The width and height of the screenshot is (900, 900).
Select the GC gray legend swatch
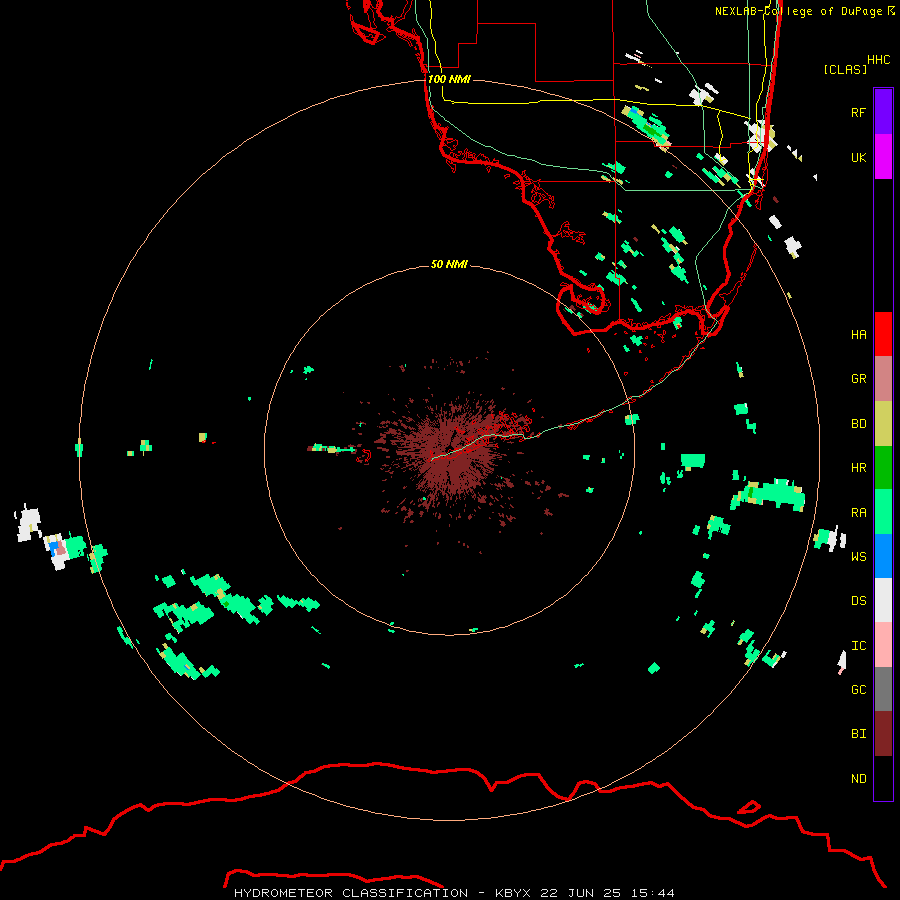[x=883, y=689]
